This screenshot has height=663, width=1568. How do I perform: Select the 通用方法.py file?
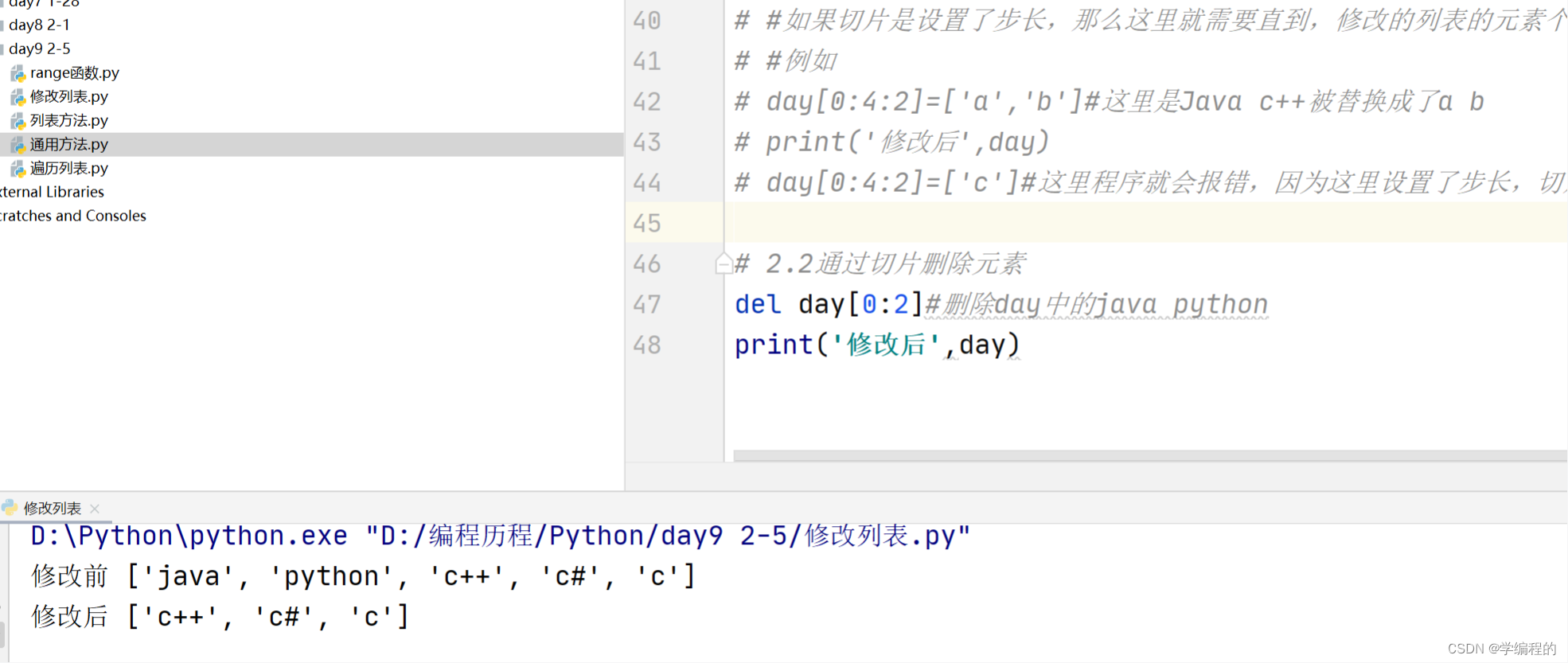69,144
